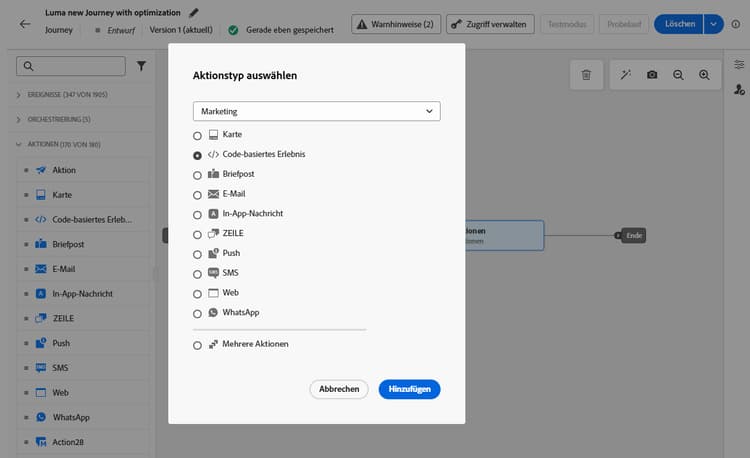This screenshot has height=458, width=750.
Task: Click the camera snapshot icon
Action: [652, 75]
